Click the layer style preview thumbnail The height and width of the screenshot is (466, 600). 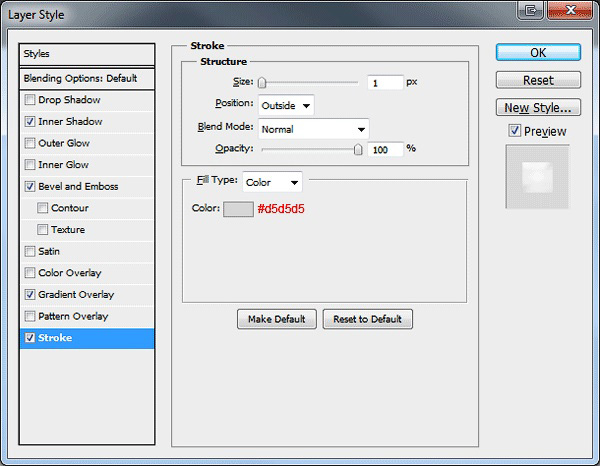[537, 177]
